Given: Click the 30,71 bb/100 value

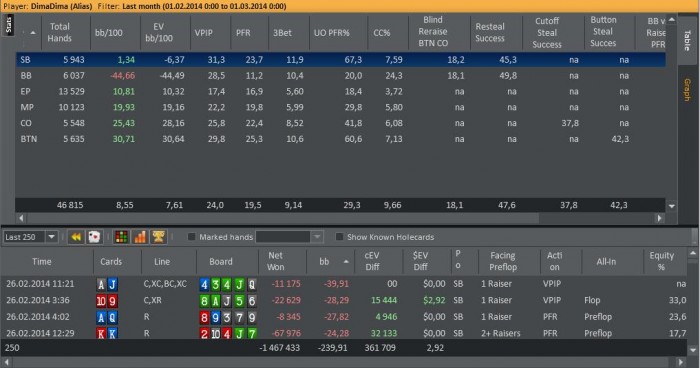Looking at the screenshot, I should click(124, 139).
